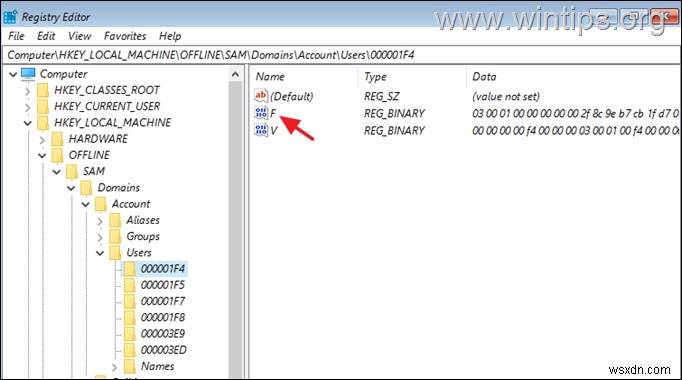Click the SAM folder icon

coord(72,171)
